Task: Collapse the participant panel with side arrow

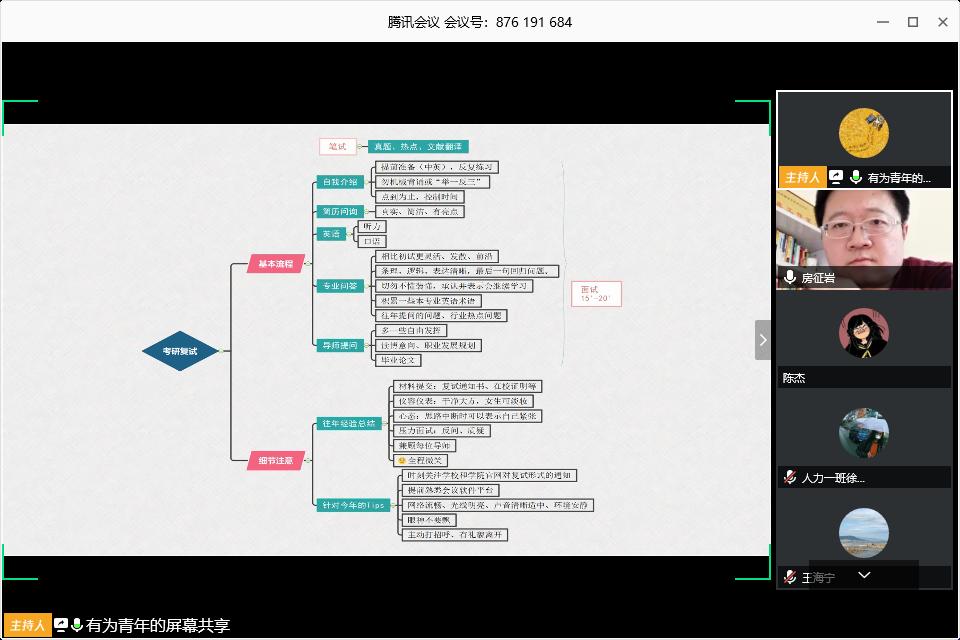Action: pyautogui.click(x=763, y=340)
